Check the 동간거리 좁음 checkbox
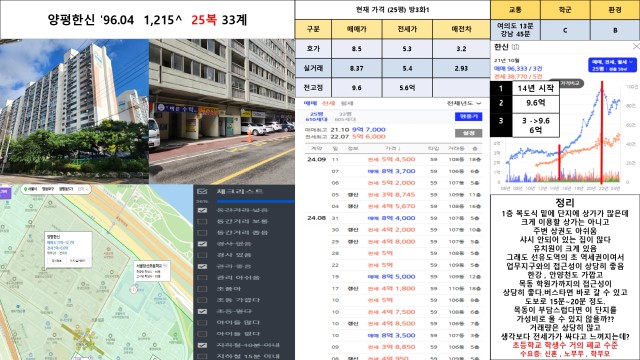This screenshot has width=640, height=360. tap(202, 232)
